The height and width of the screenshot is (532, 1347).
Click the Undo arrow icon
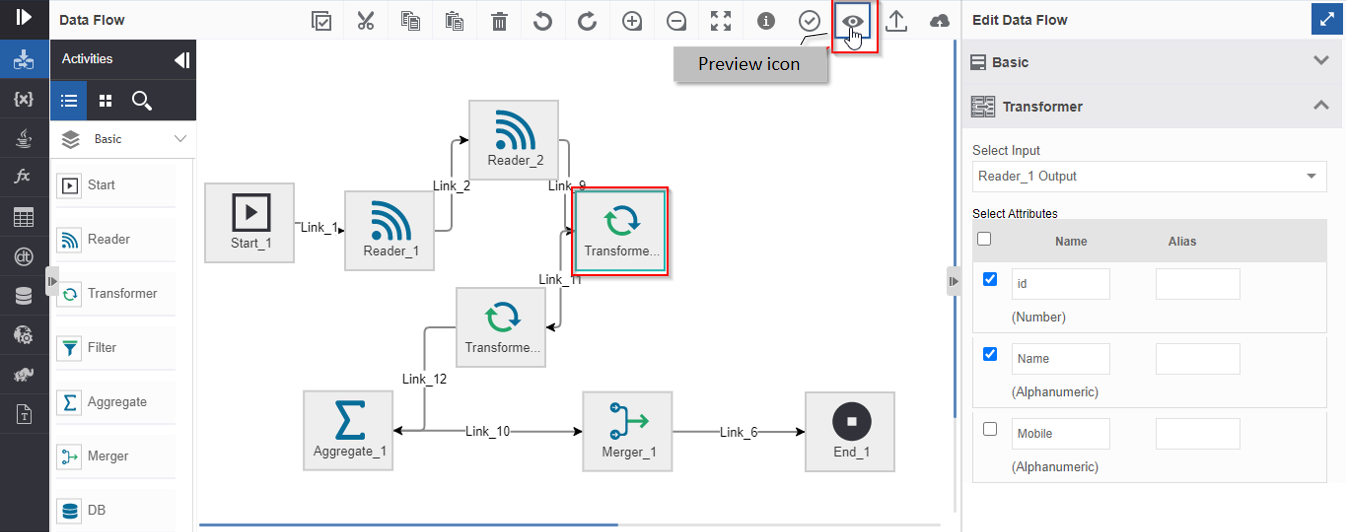(x=543, y=21)
